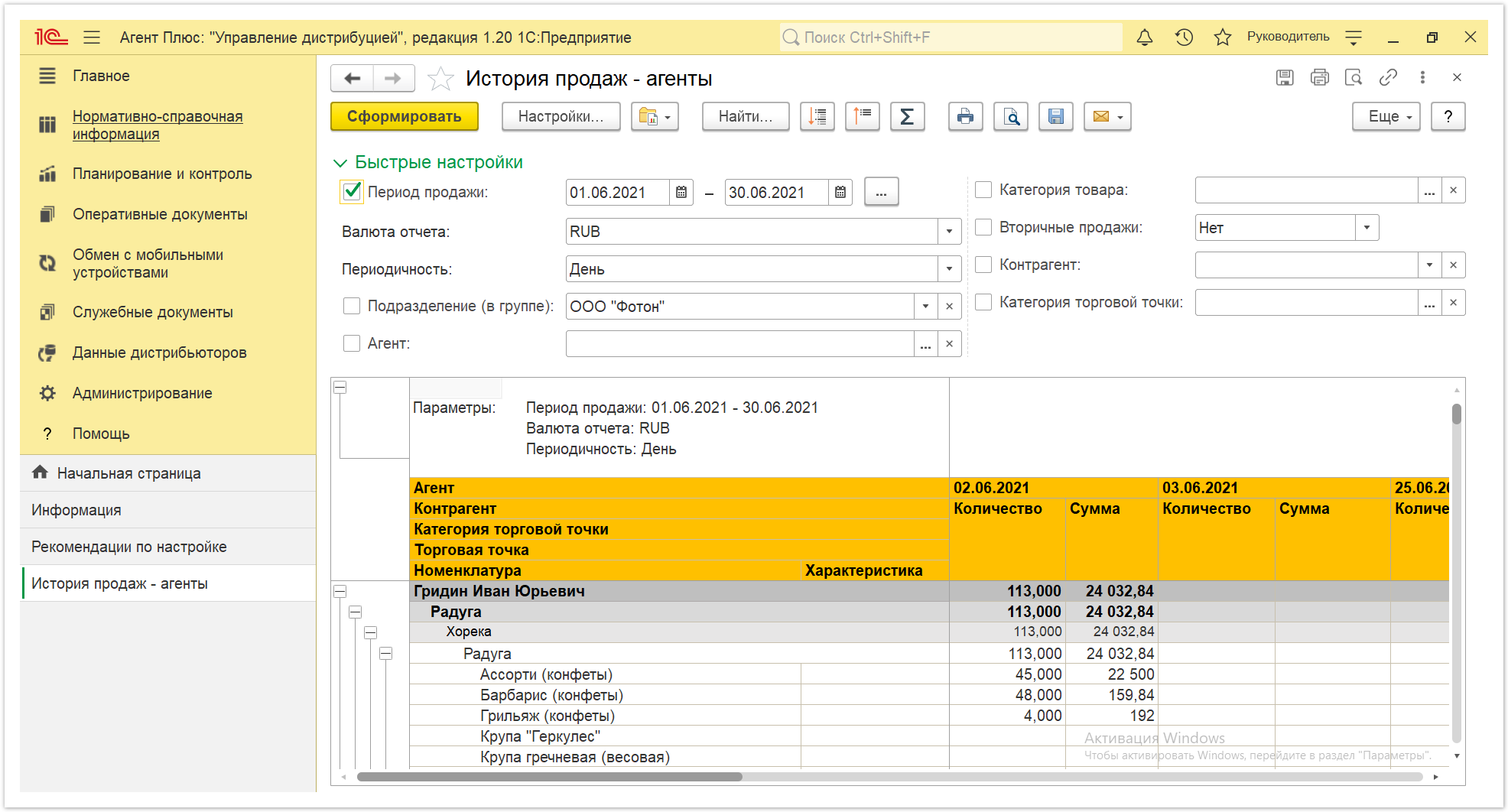This screenshot has height=812, width=1508.
Task: Choose period with the ellipsis button
Action: point(881,193)
